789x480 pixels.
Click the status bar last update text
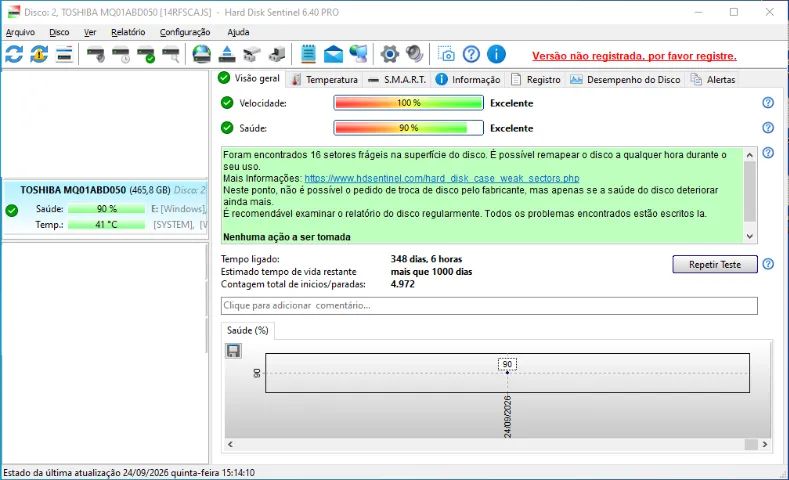[x=129, y=473]
